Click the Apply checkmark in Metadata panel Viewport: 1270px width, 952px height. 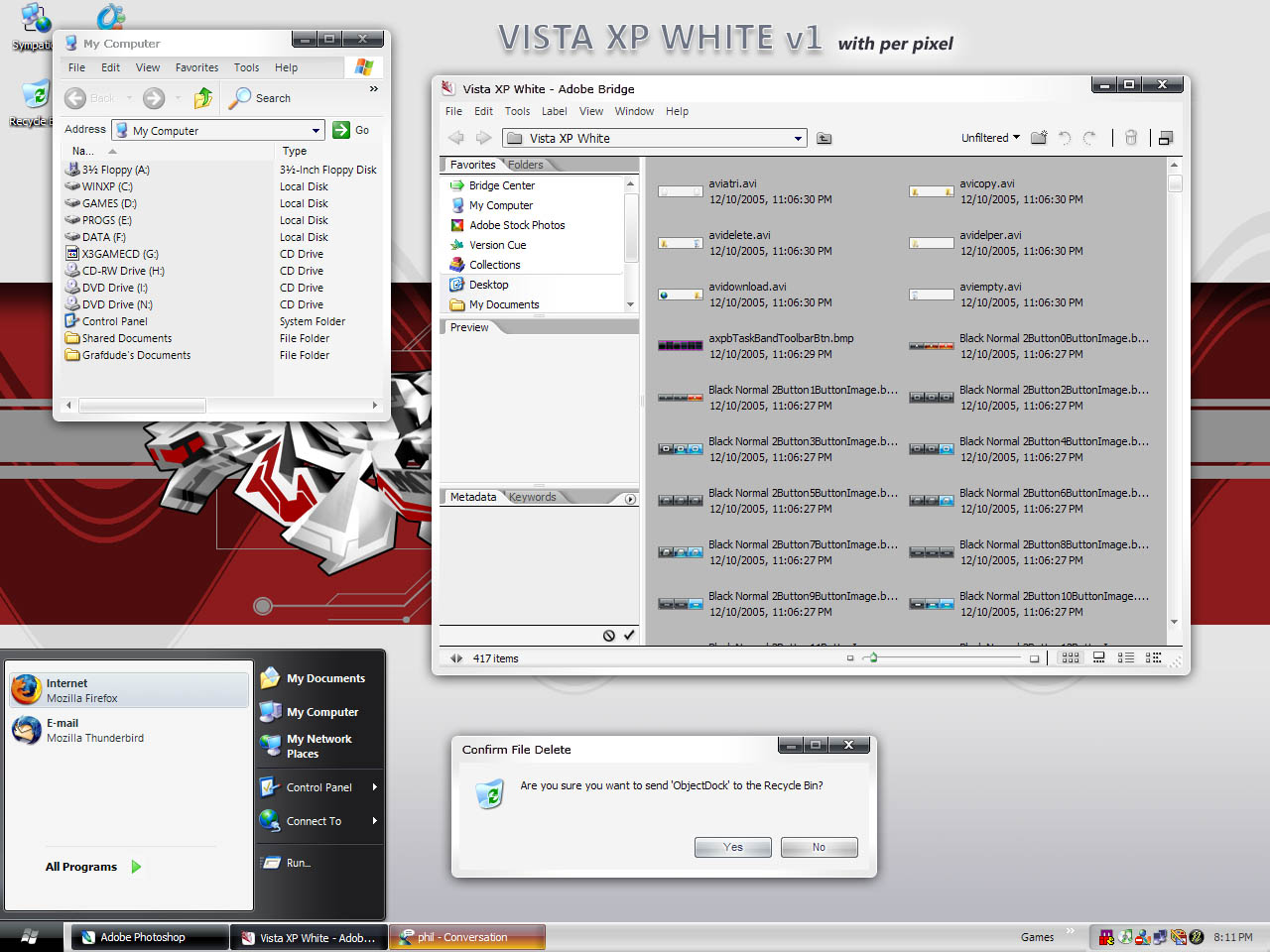(629, 636)
